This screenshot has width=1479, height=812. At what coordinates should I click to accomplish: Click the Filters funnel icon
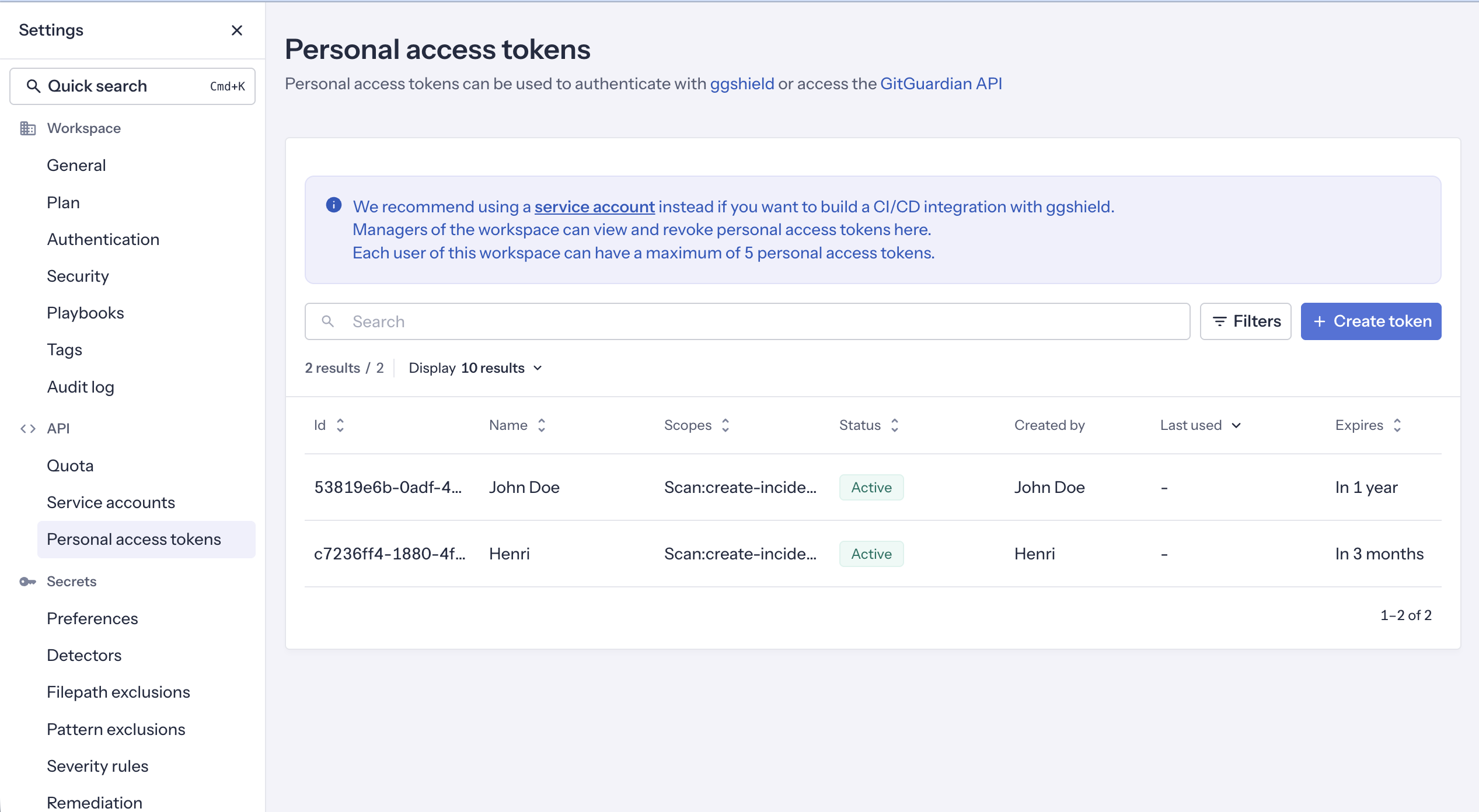click(1219, 321)
